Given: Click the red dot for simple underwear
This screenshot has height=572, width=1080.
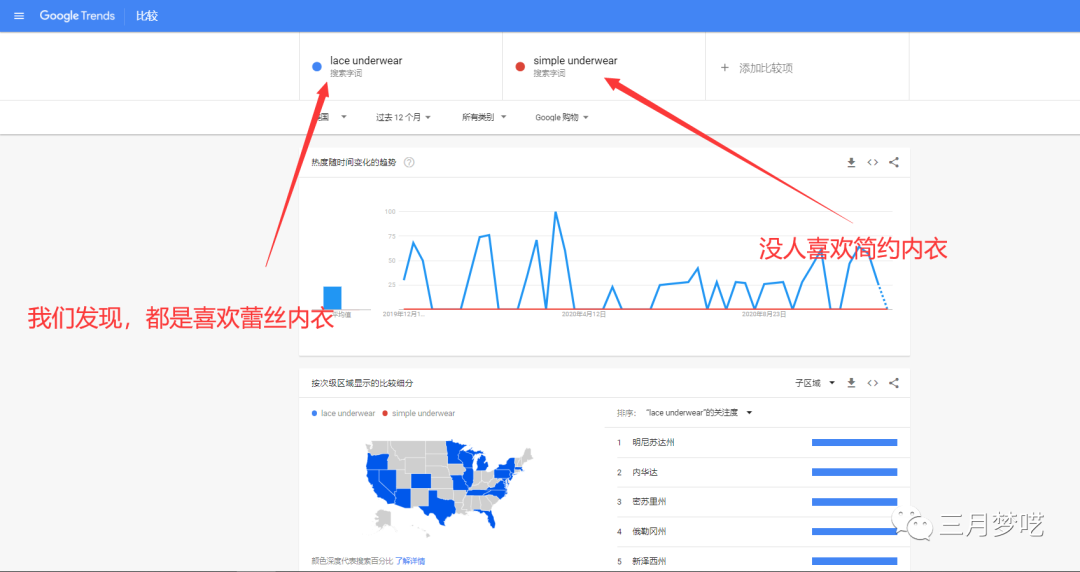Looking at the screenshot, I should click(x=520, y=67).
